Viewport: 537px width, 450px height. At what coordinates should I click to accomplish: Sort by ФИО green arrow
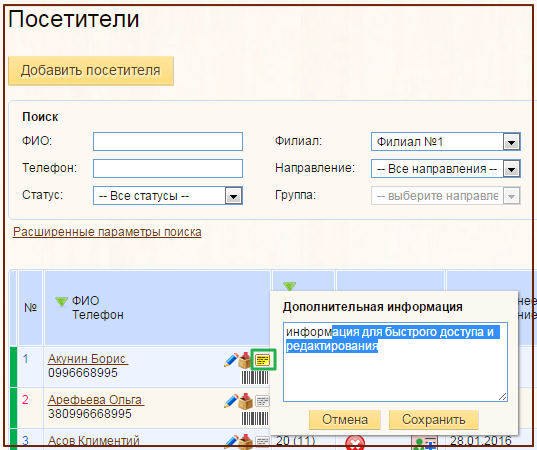click(61, 301)
